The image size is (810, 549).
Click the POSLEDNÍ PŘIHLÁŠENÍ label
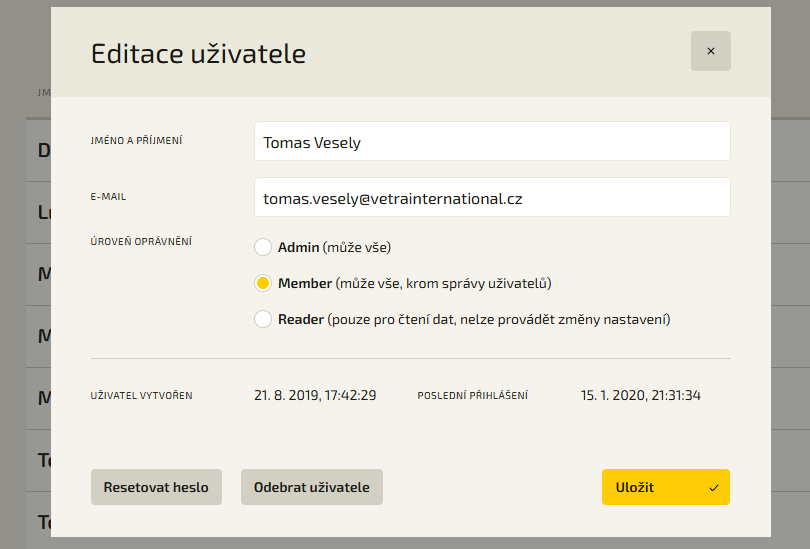coord(472,396)
